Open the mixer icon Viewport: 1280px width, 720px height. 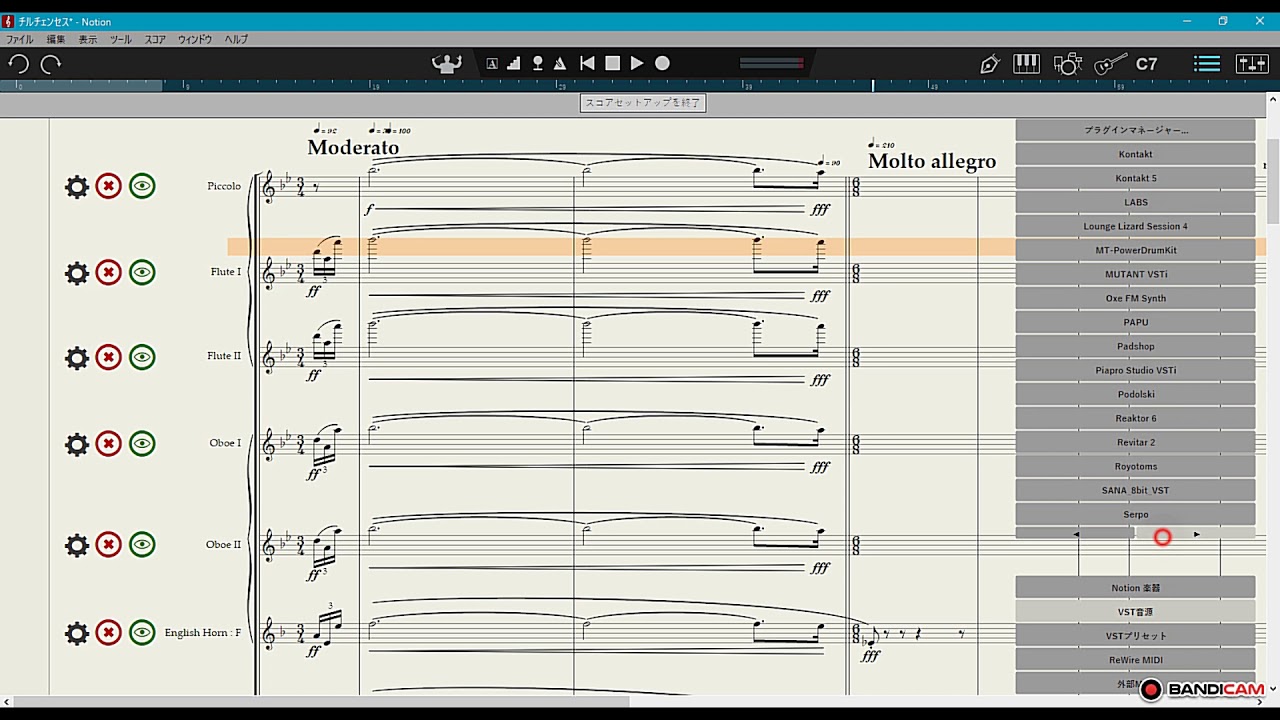(x=1252, y=64)
